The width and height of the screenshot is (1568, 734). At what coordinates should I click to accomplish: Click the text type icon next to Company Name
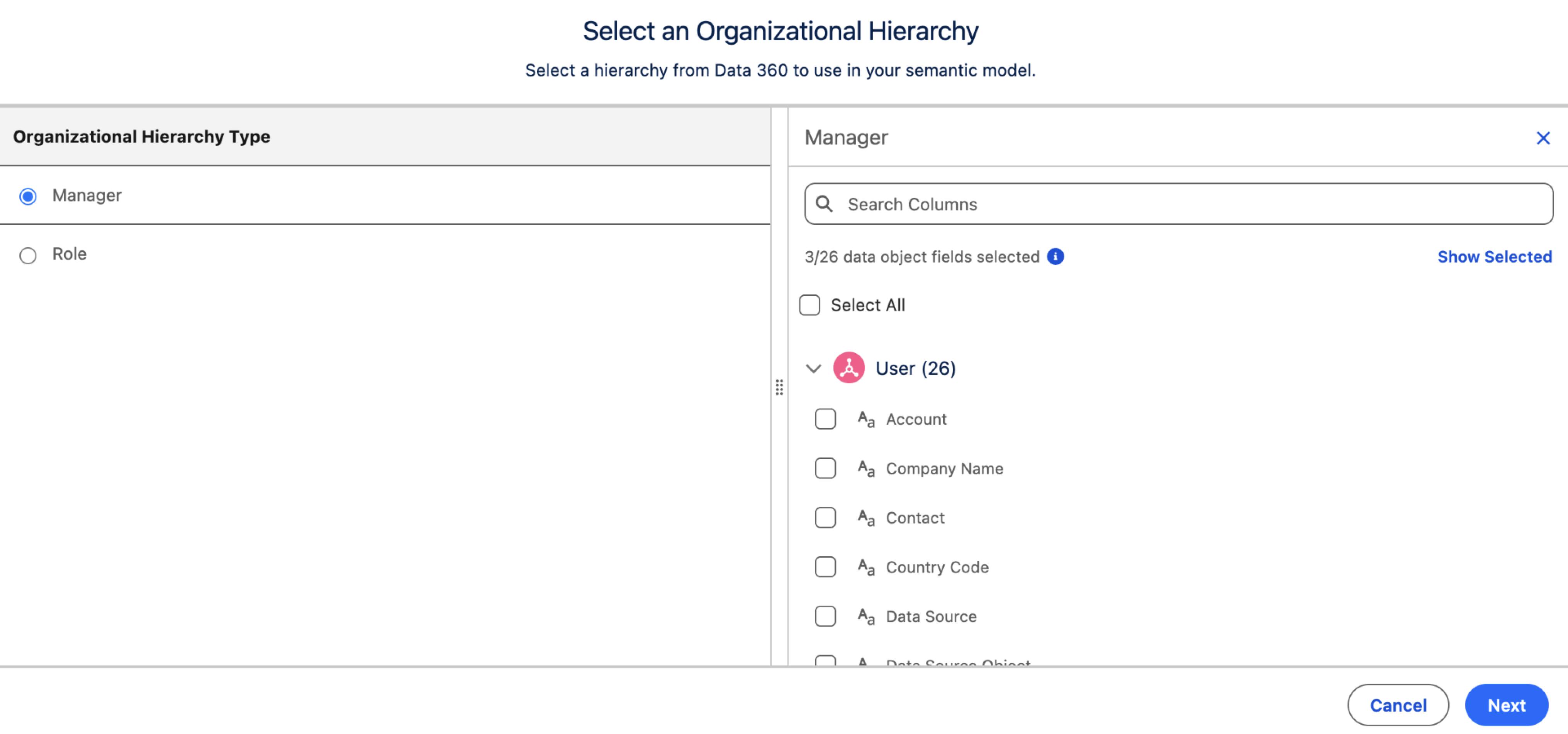[865, 469]
